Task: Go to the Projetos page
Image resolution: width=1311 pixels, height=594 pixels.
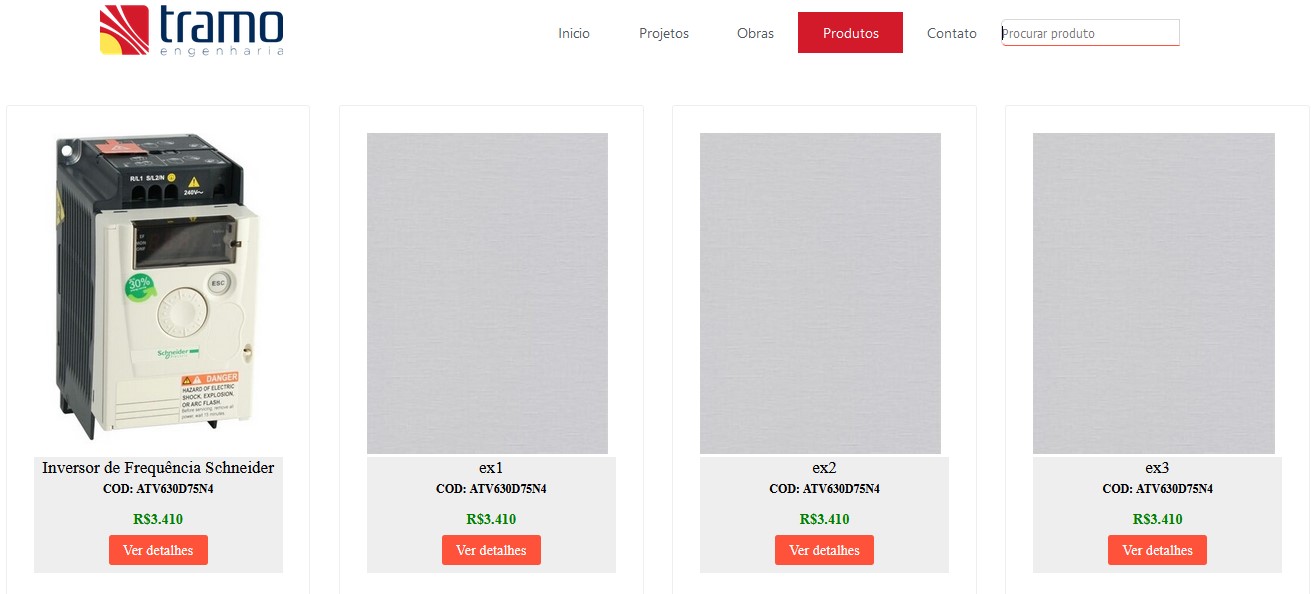Action: (664, 33)
